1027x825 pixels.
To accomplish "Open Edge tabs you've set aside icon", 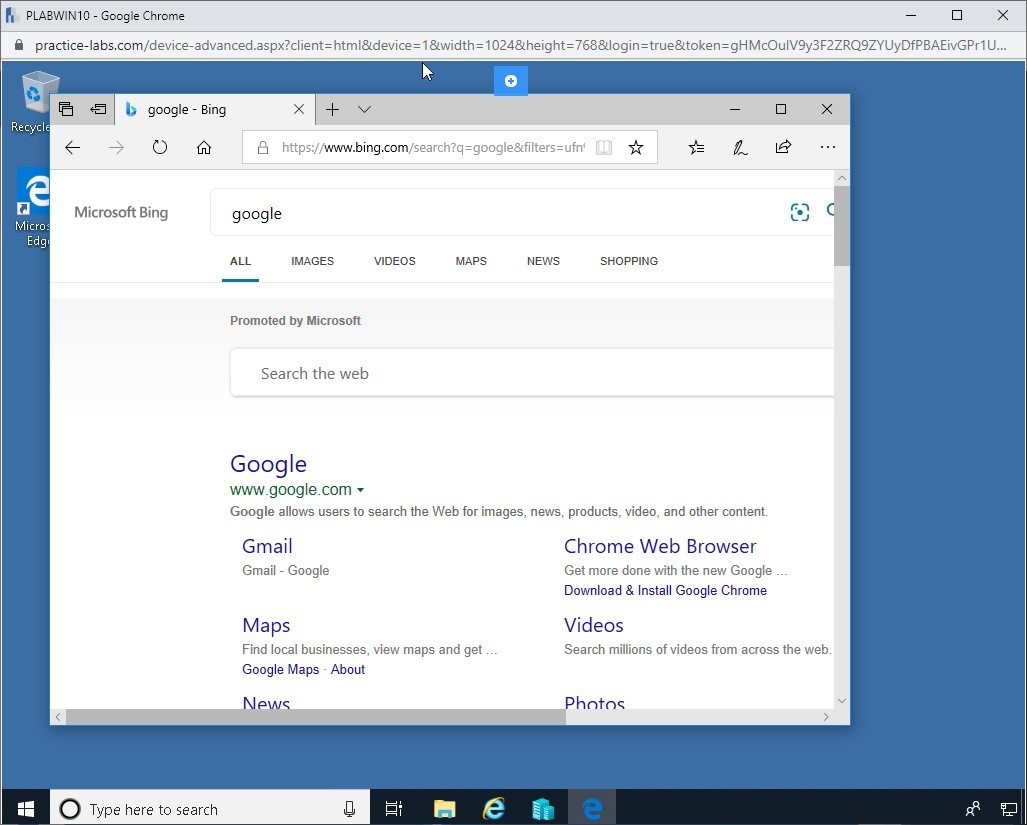I will pyautogui.click(x=66, y=109).
